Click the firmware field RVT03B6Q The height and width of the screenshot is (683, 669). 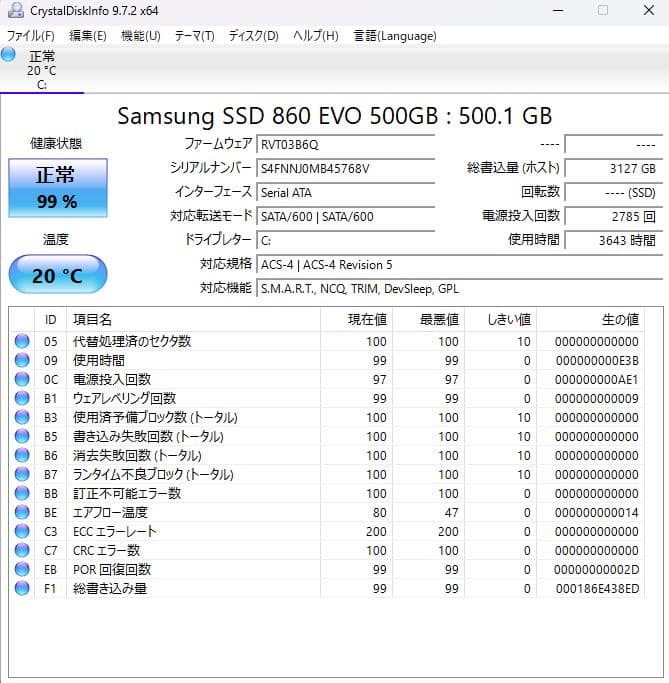pyautogui.click(x=346, y=144)
